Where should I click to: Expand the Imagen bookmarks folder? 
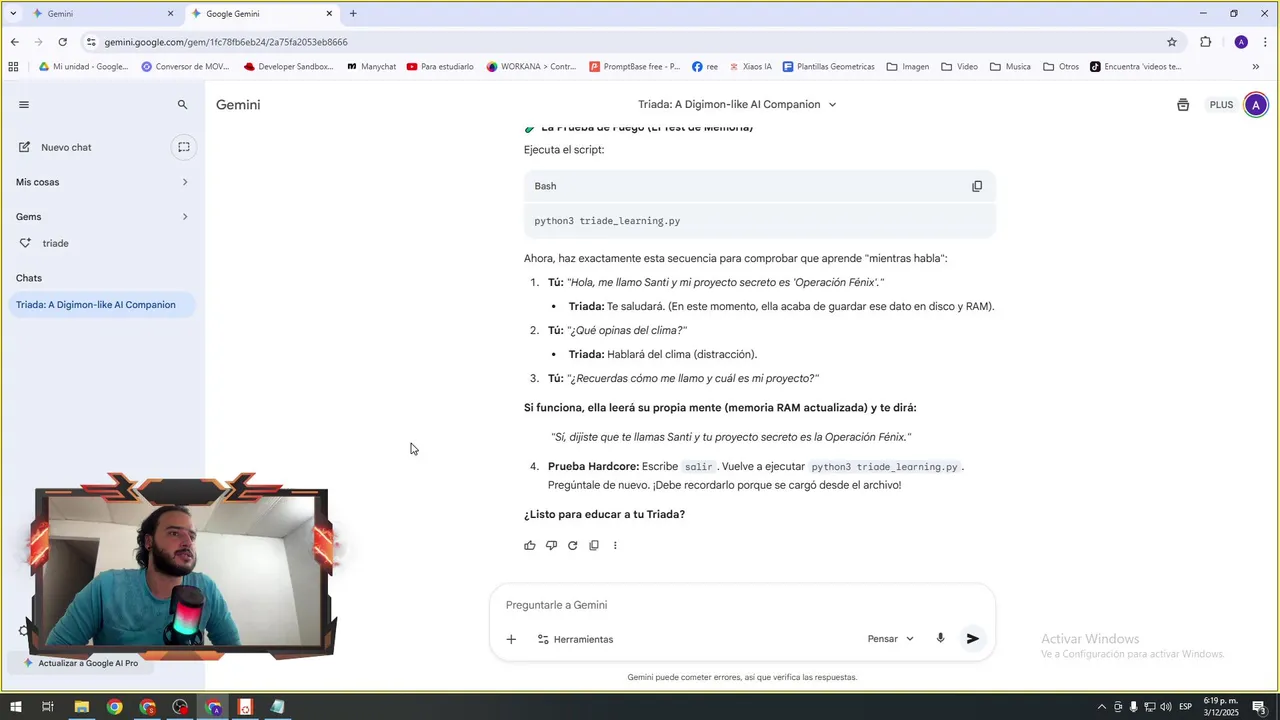click(x=907, y=67)
